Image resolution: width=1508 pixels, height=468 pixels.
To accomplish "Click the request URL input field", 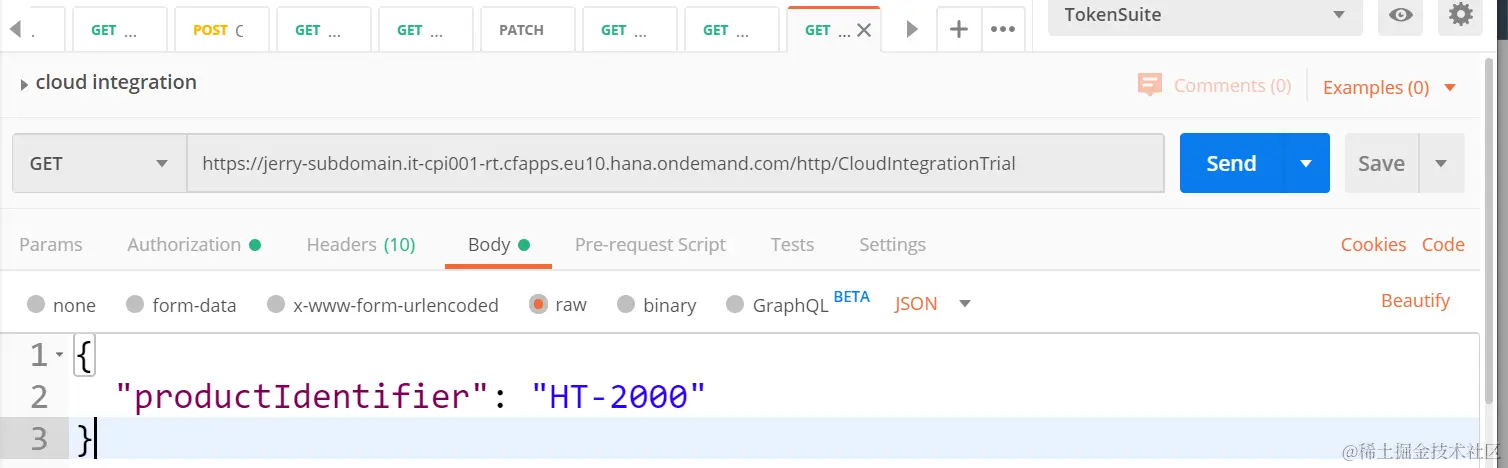I will pos(675,163).
